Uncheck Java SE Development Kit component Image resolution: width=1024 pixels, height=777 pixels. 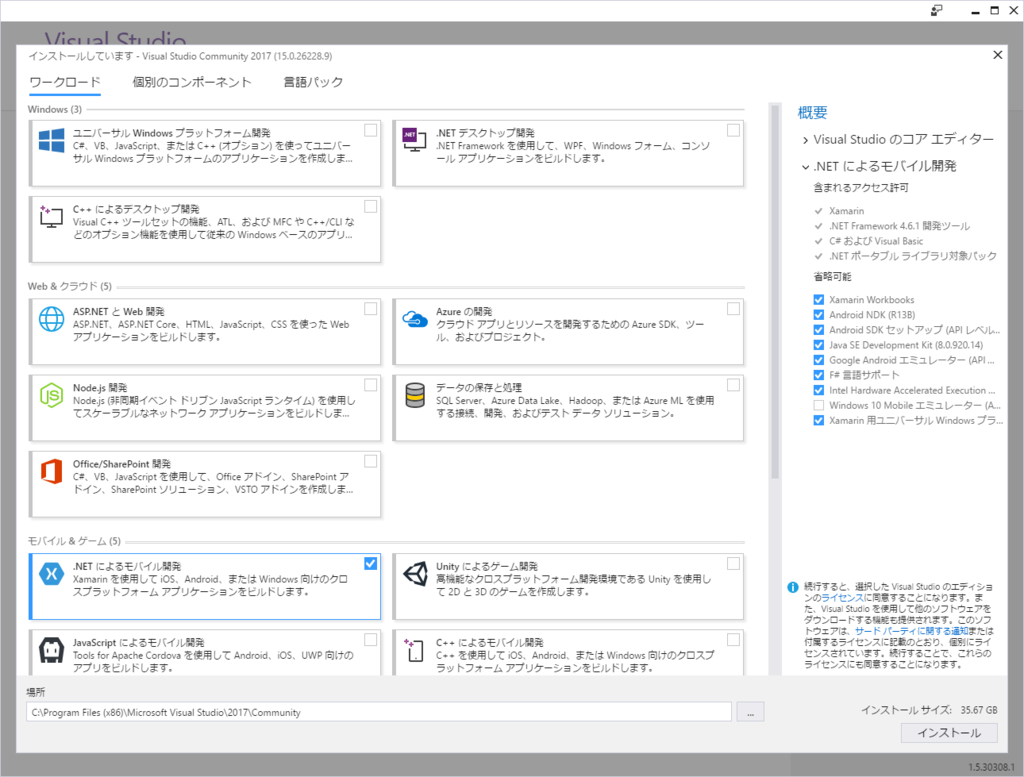(818, 345)
